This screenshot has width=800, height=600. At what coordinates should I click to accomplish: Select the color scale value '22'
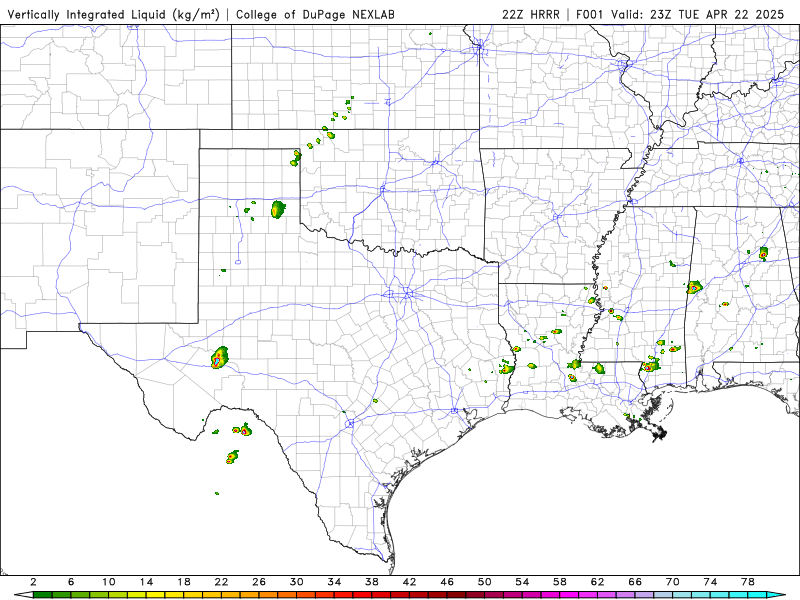(221, 582)
